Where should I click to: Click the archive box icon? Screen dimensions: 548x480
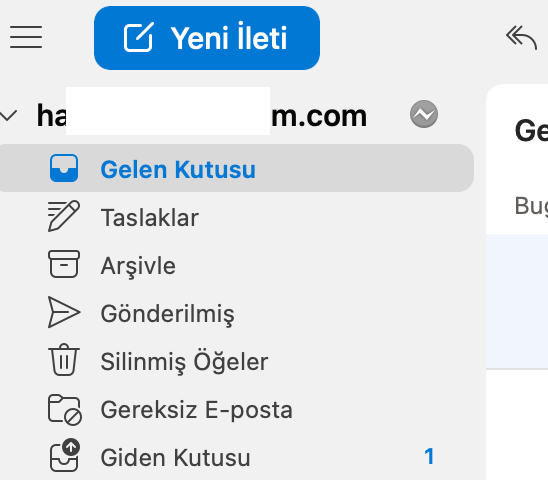64,264
